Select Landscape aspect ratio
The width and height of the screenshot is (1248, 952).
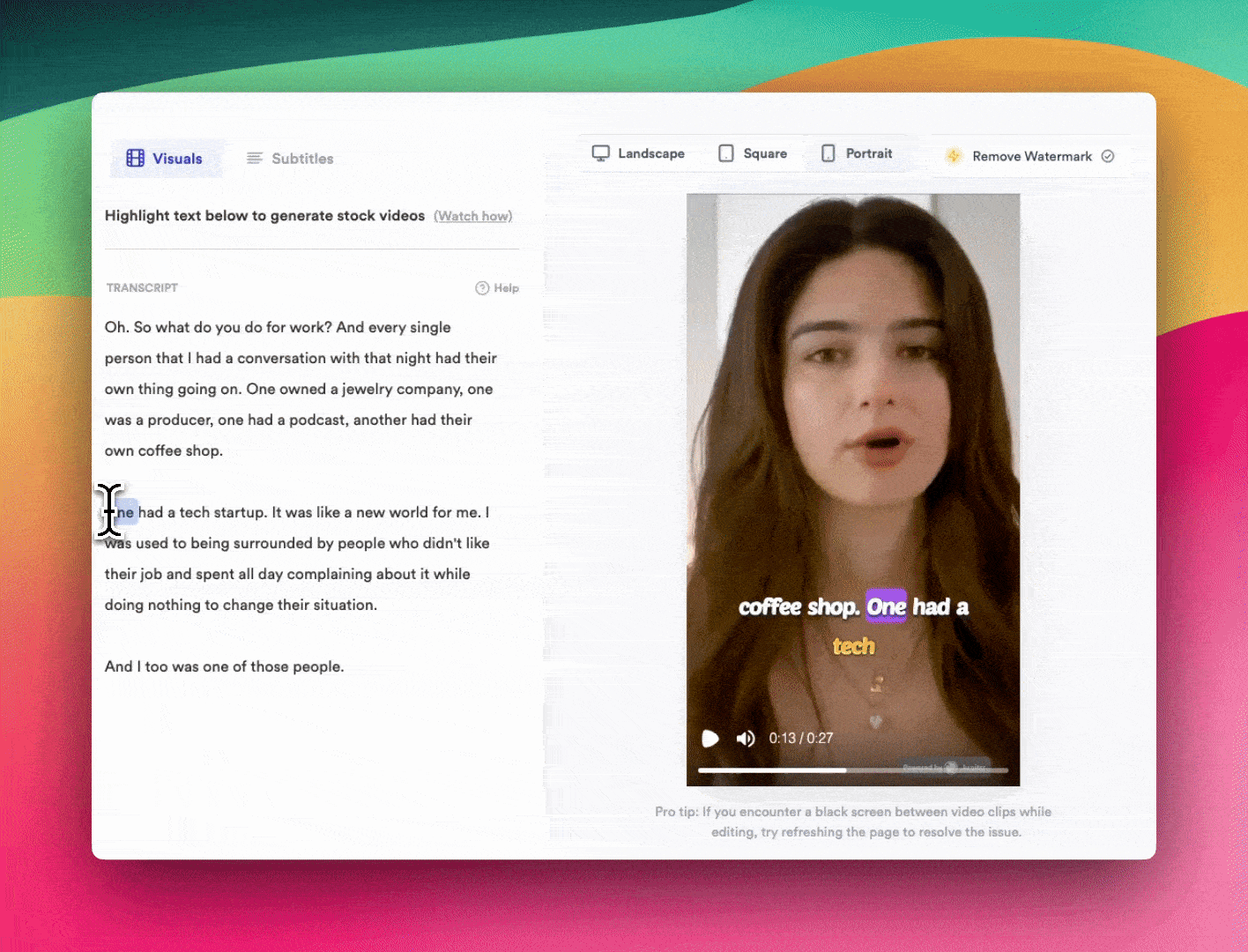(638, 153)
